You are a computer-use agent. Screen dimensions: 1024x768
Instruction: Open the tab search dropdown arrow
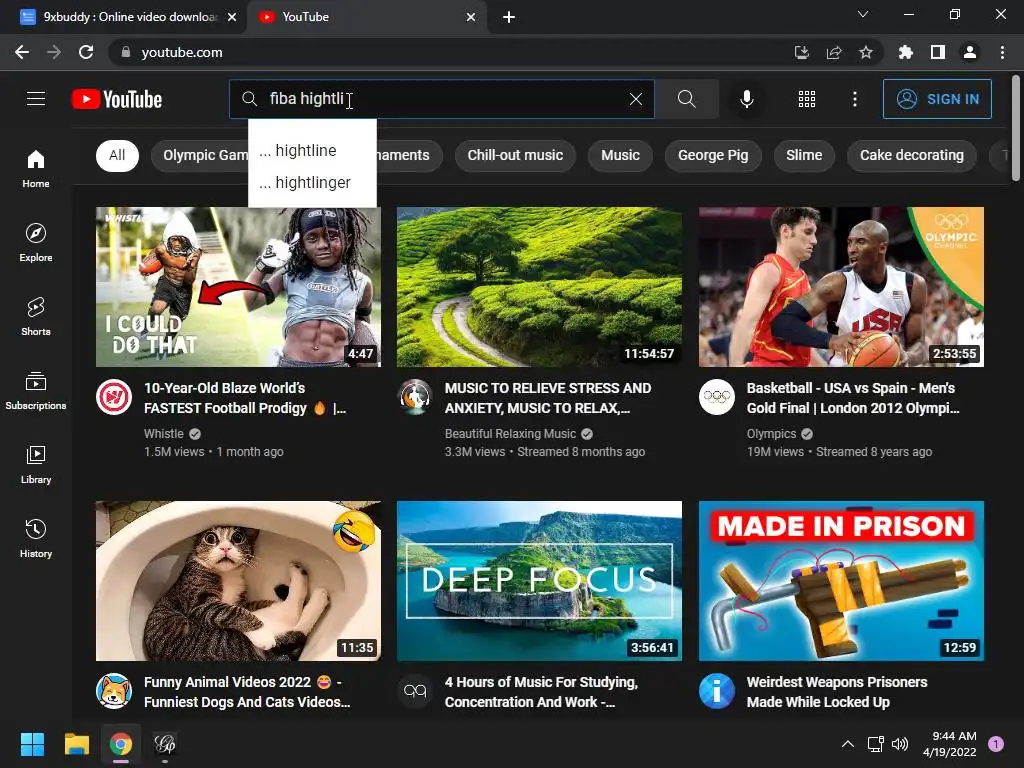click(863, 14)
